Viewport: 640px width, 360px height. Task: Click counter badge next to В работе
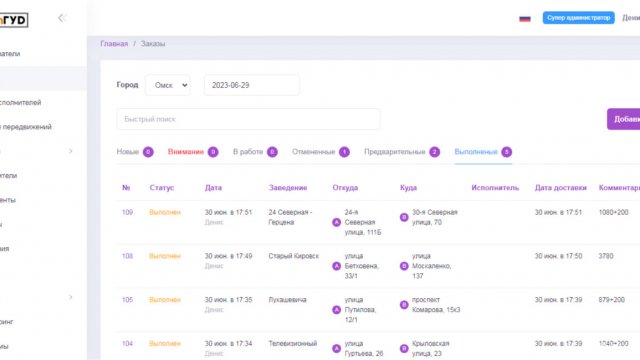pos(272,152)
